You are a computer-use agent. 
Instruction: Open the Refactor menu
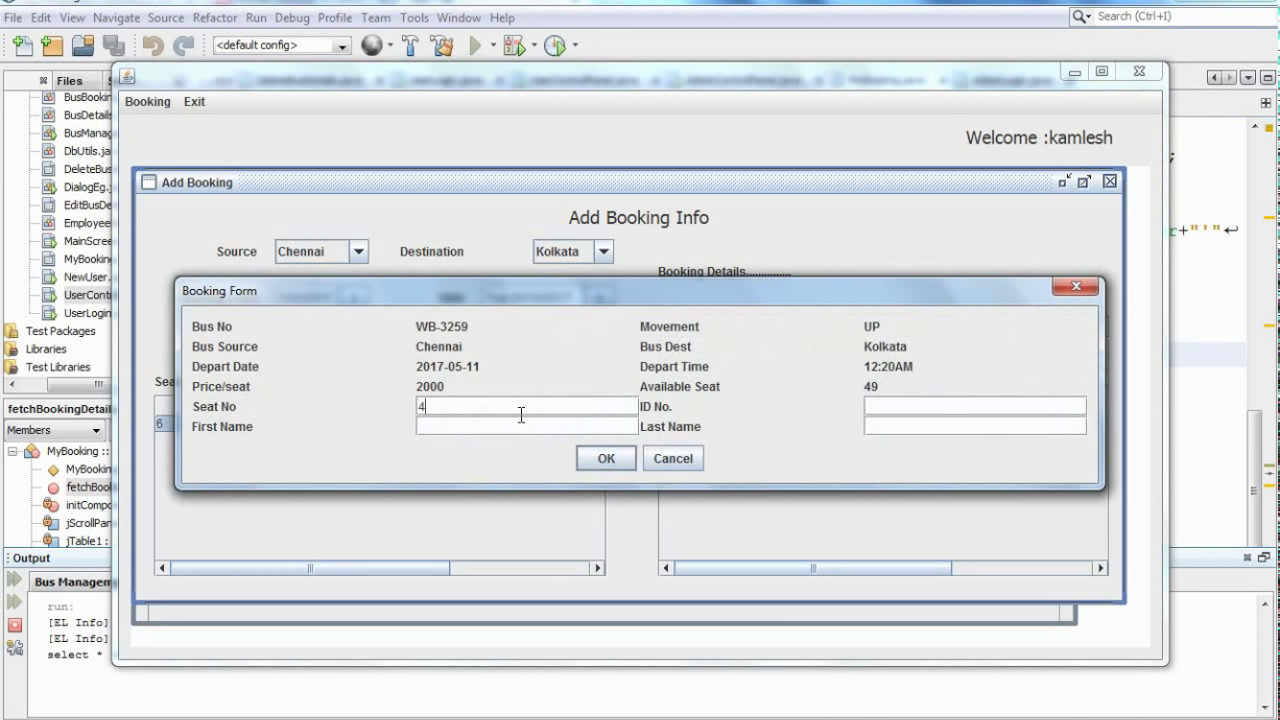(215, 18)
